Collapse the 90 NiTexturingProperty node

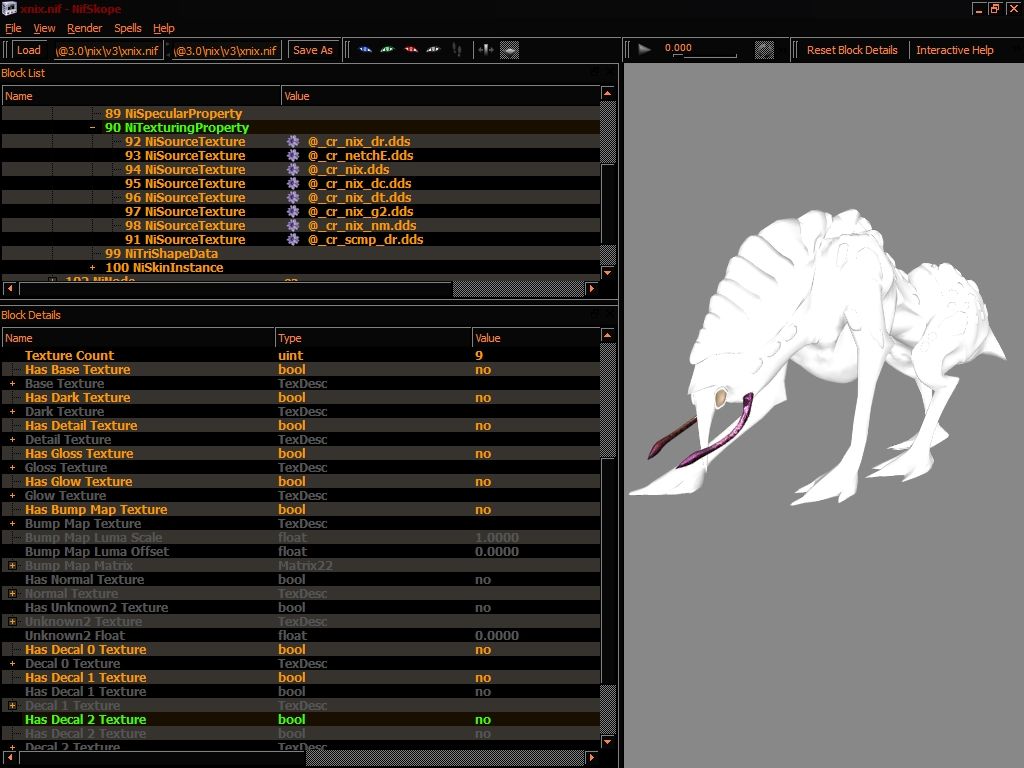pyautogui.click(x=93, y=128)
